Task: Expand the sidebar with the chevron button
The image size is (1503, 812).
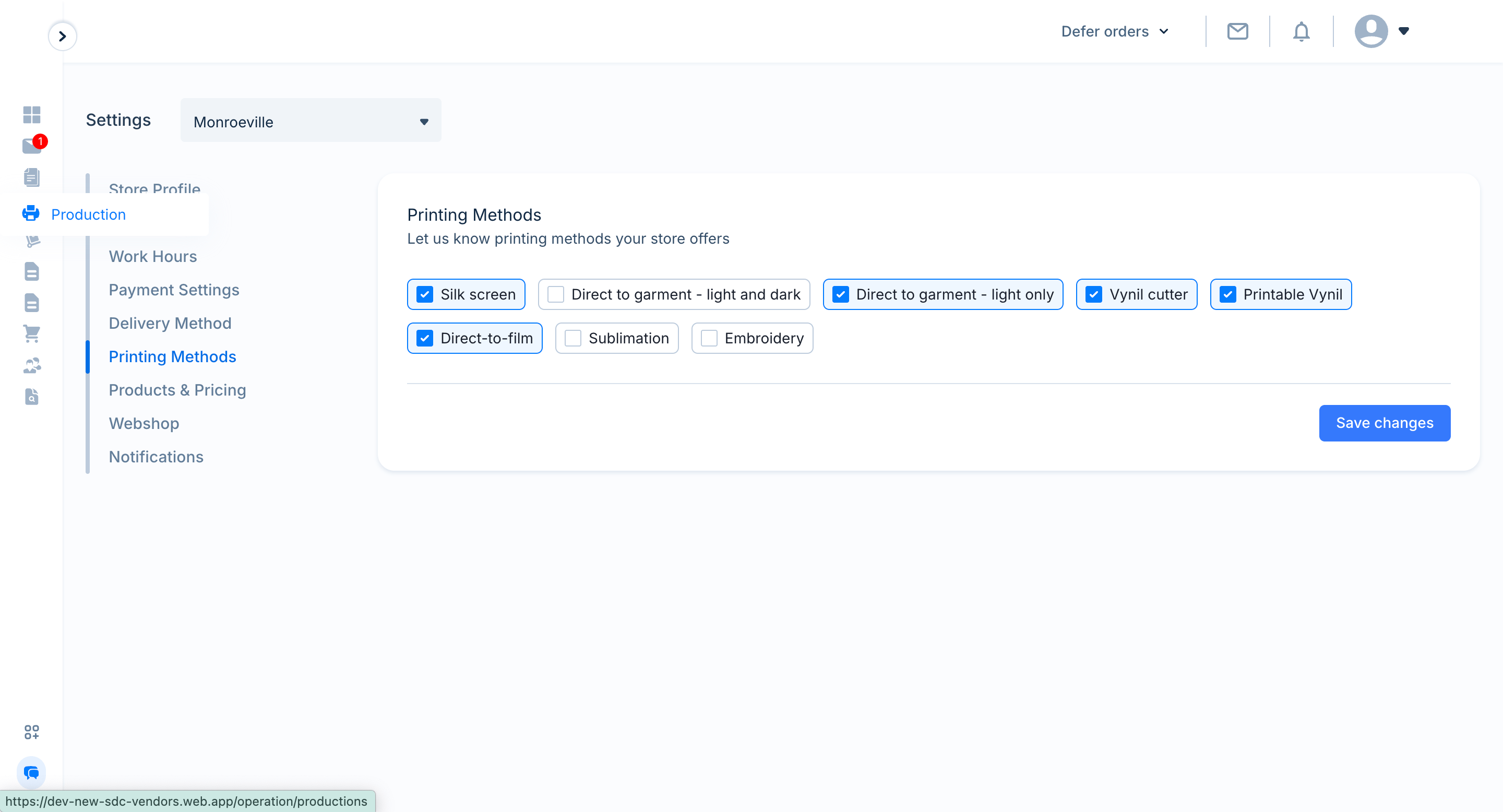Action: click(x=63, y=36)
